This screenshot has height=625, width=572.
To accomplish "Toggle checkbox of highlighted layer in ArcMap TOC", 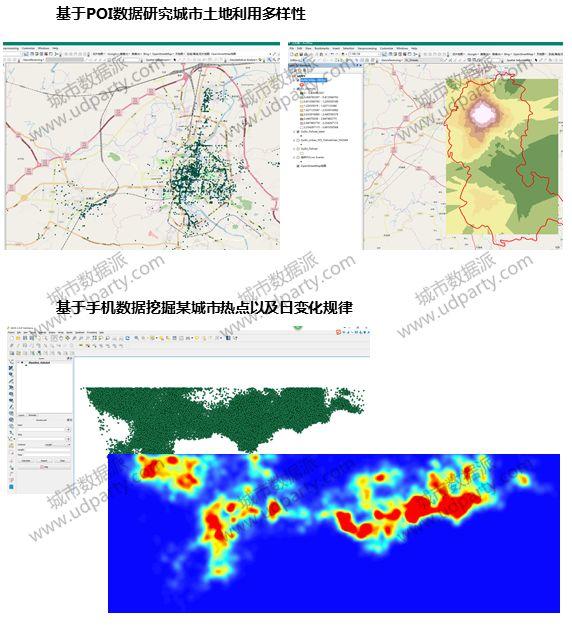I will pyautogui.click(x=298, y=80).
